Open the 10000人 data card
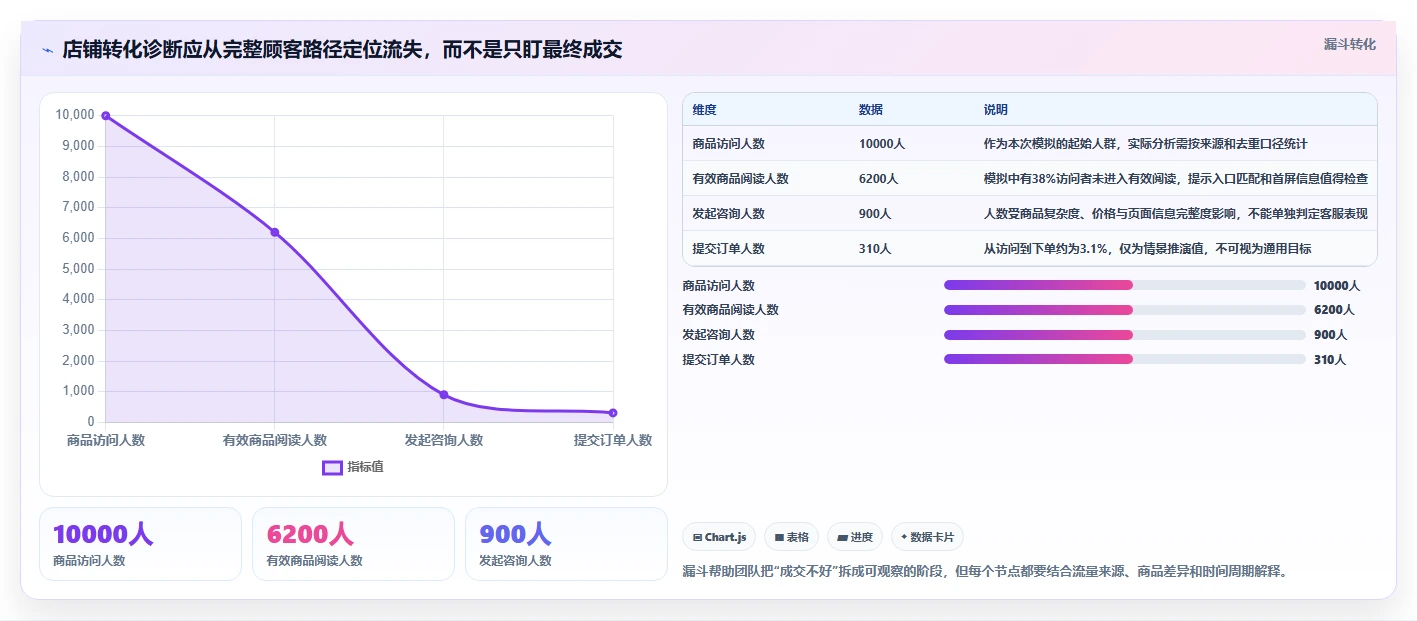 pos(140,544)
